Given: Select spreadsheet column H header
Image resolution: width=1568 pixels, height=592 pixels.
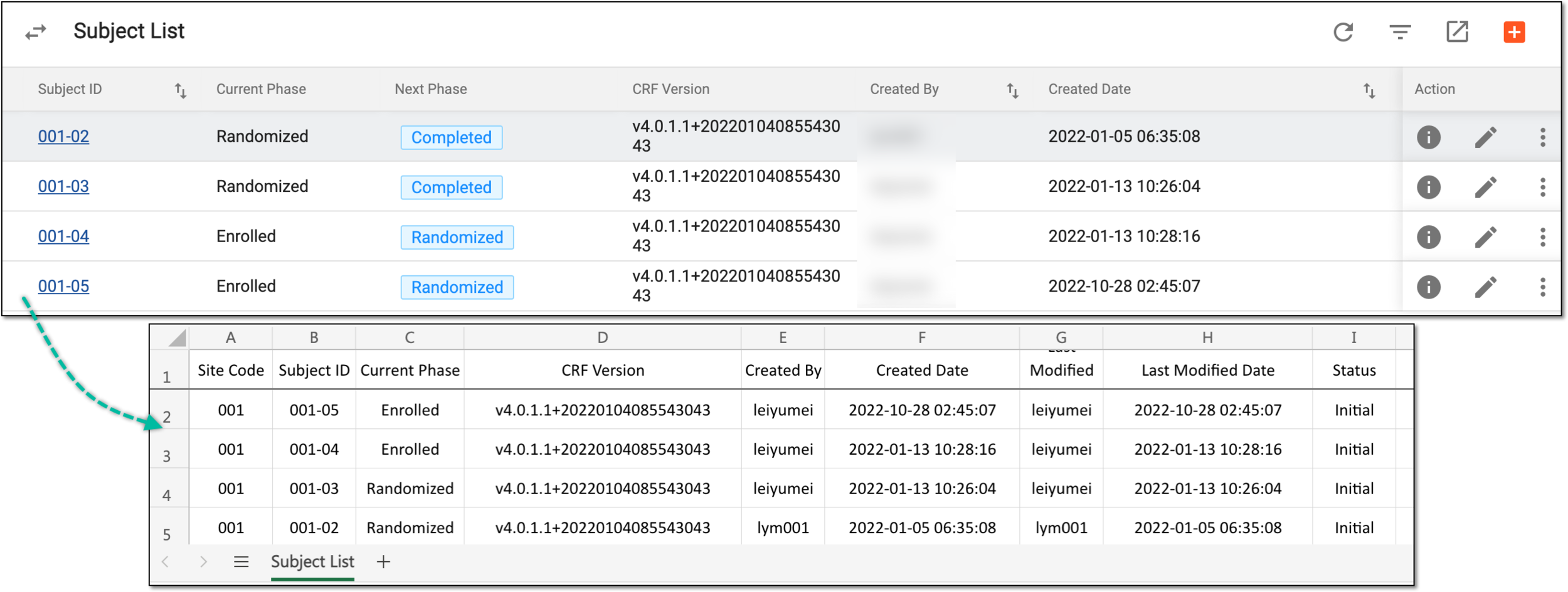Looking at the screenshot, I should (x=1207, y=338).
